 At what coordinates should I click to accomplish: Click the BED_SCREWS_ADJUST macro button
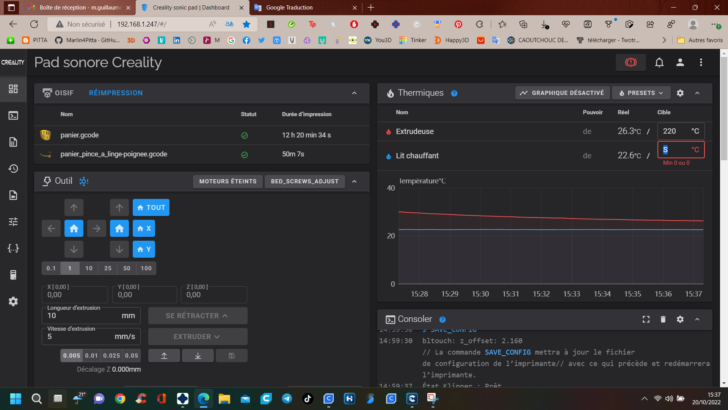[305, 181]
